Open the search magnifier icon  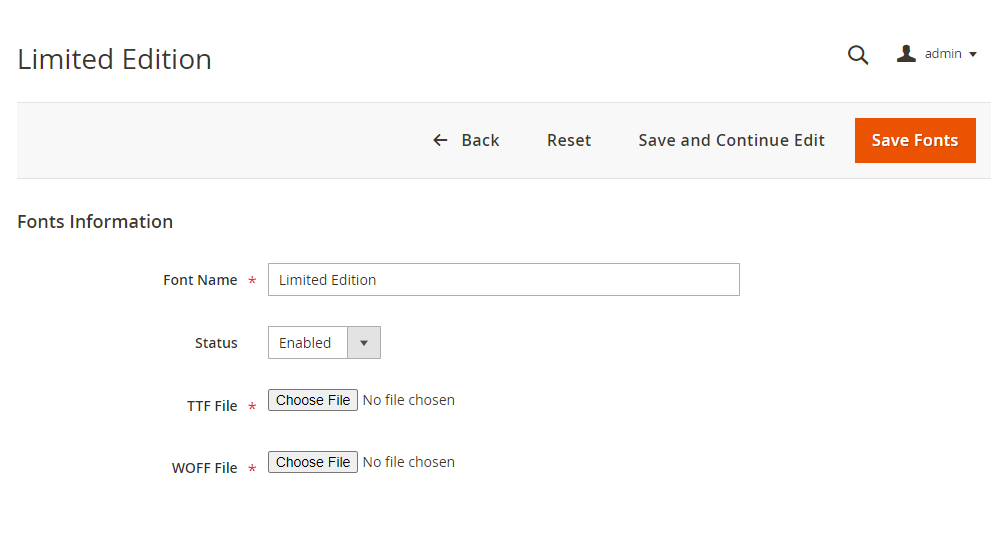(858, 55)
